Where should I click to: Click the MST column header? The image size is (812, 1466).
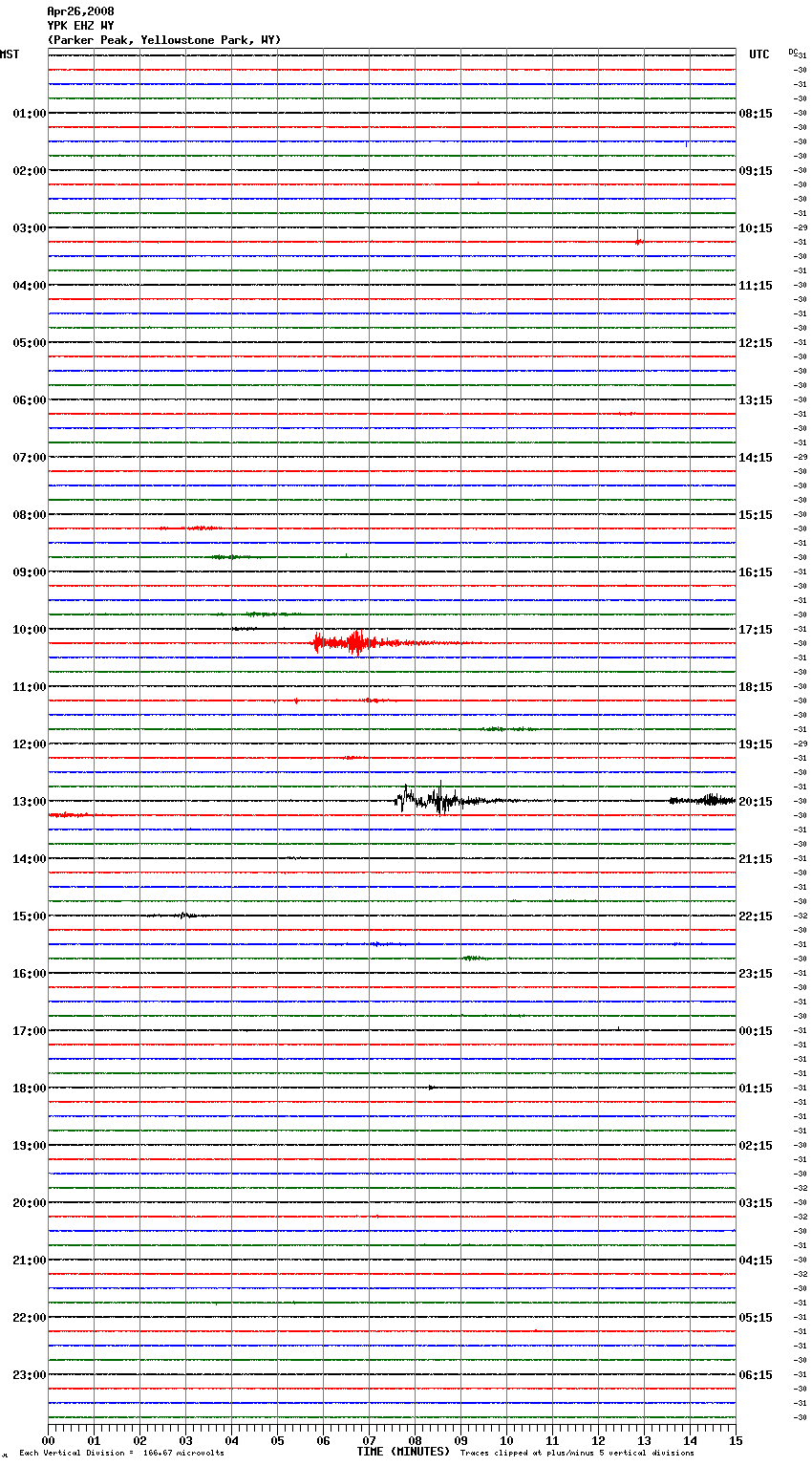pos(10,54)
